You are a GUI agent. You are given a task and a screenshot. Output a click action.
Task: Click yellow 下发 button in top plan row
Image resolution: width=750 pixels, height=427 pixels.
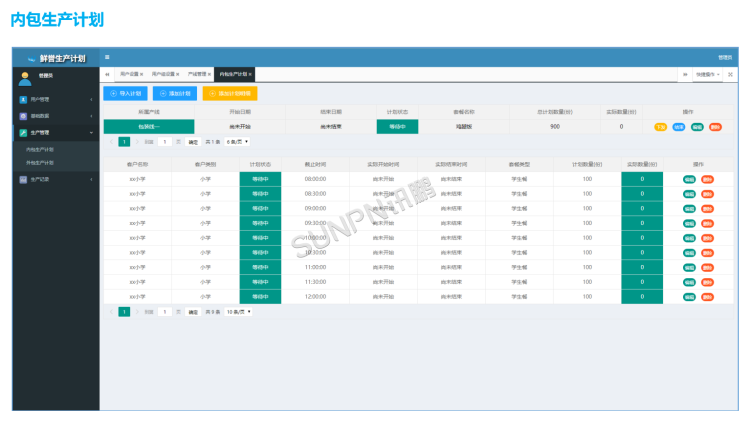coord(661,127)
